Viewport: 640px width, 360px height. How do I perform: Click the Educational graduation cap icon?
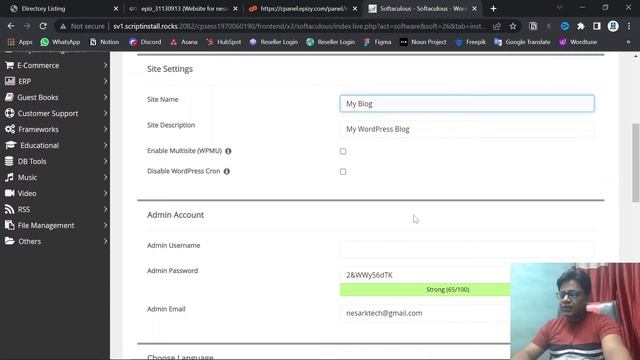tap(11, 145)
